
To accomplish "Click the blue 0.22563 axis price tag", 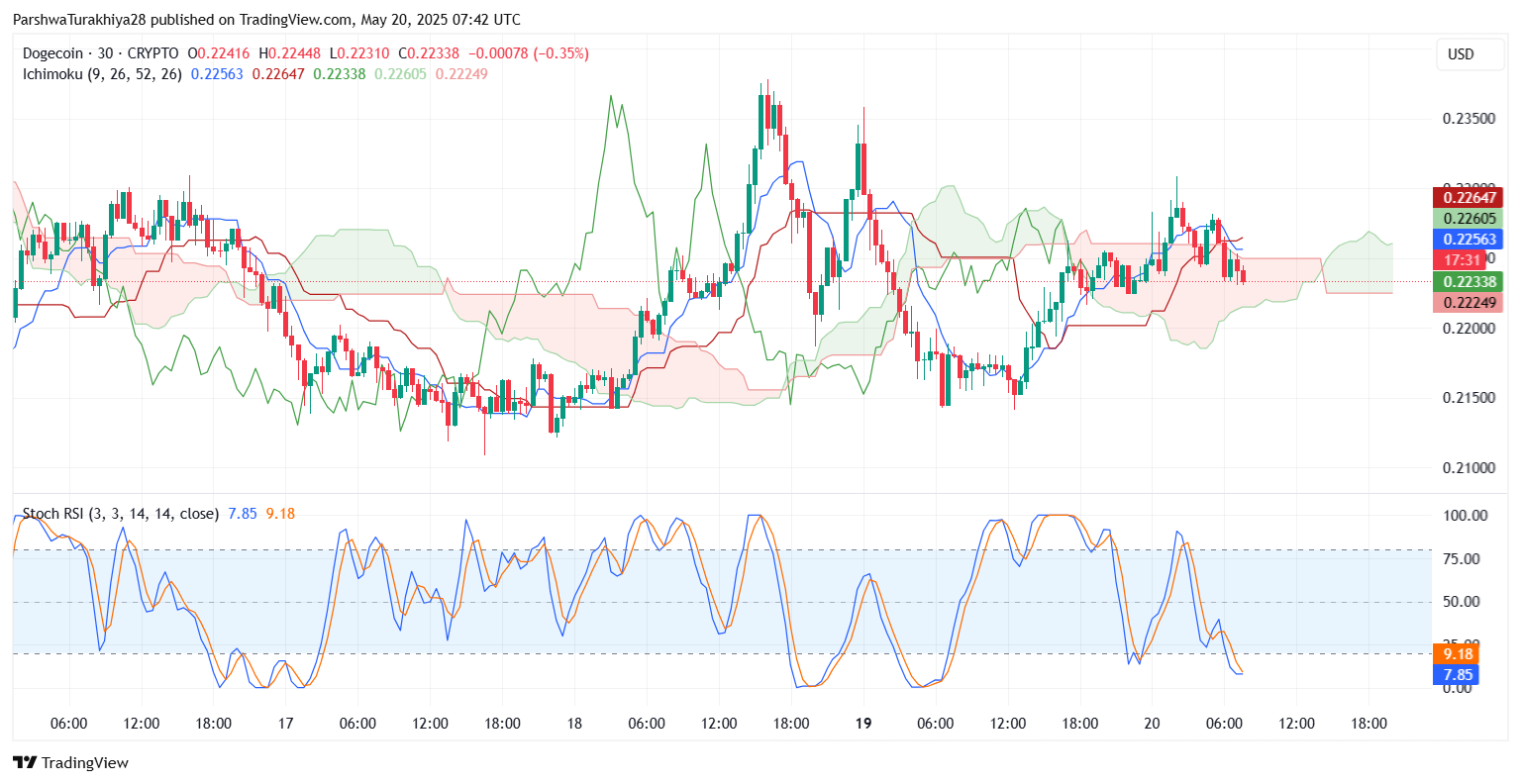I will pyautogui.click(x=1469, y=240).
